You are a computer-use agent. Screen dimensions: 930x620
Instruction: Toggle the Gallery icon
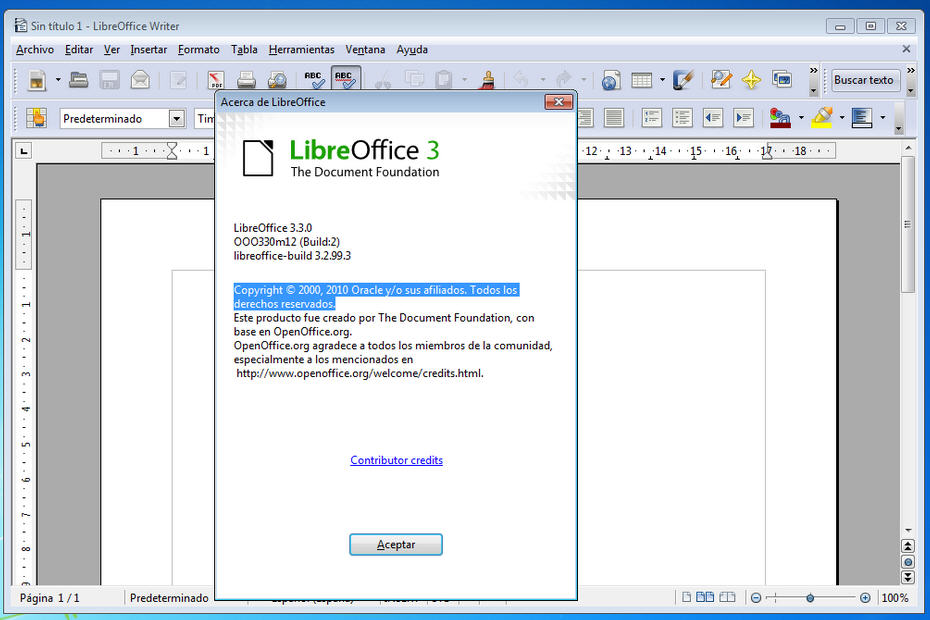pyautogui.click(x=782, y=80)
